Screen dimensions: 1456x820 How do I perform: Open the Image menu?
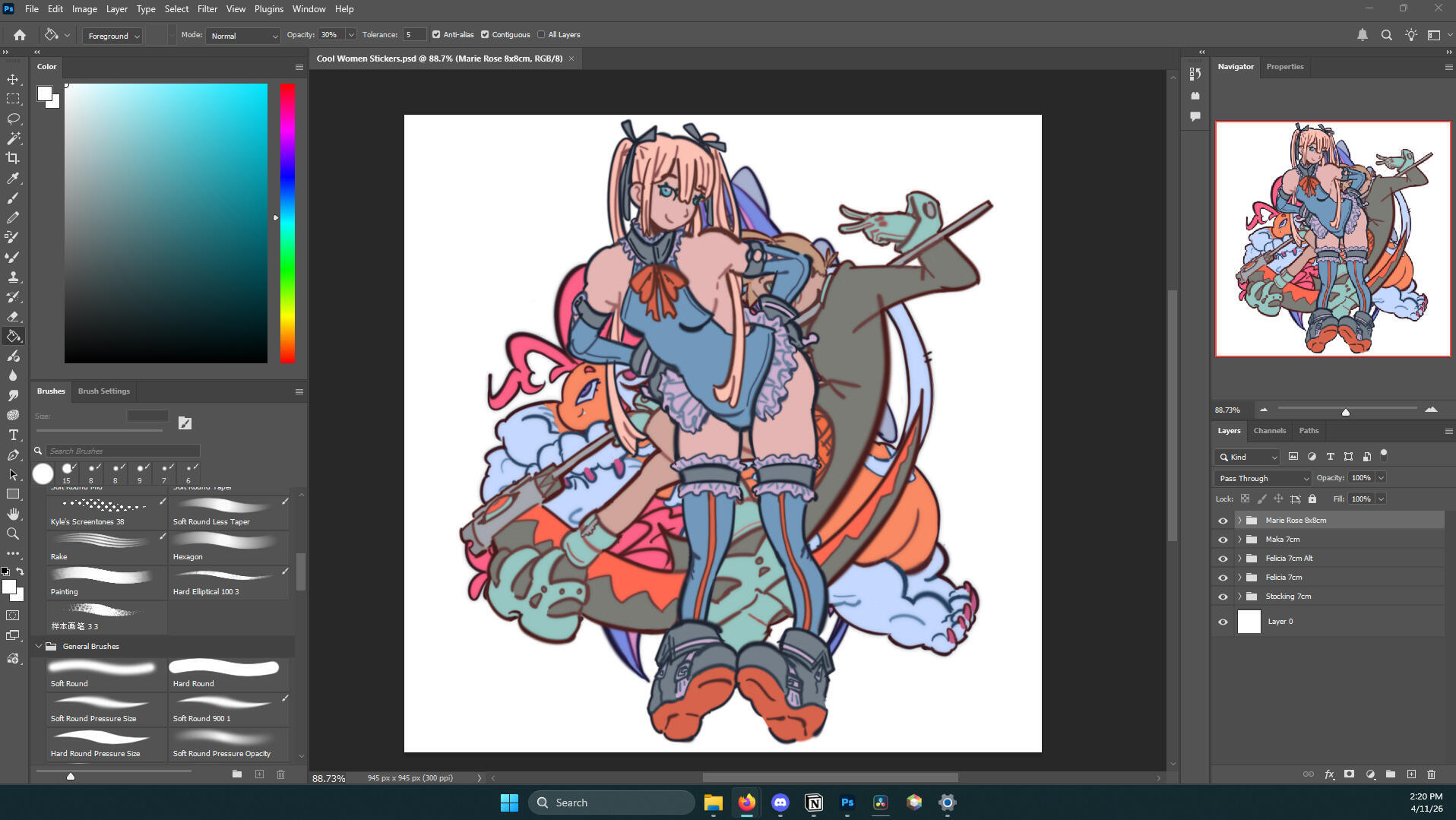click(x=84, y=9)
